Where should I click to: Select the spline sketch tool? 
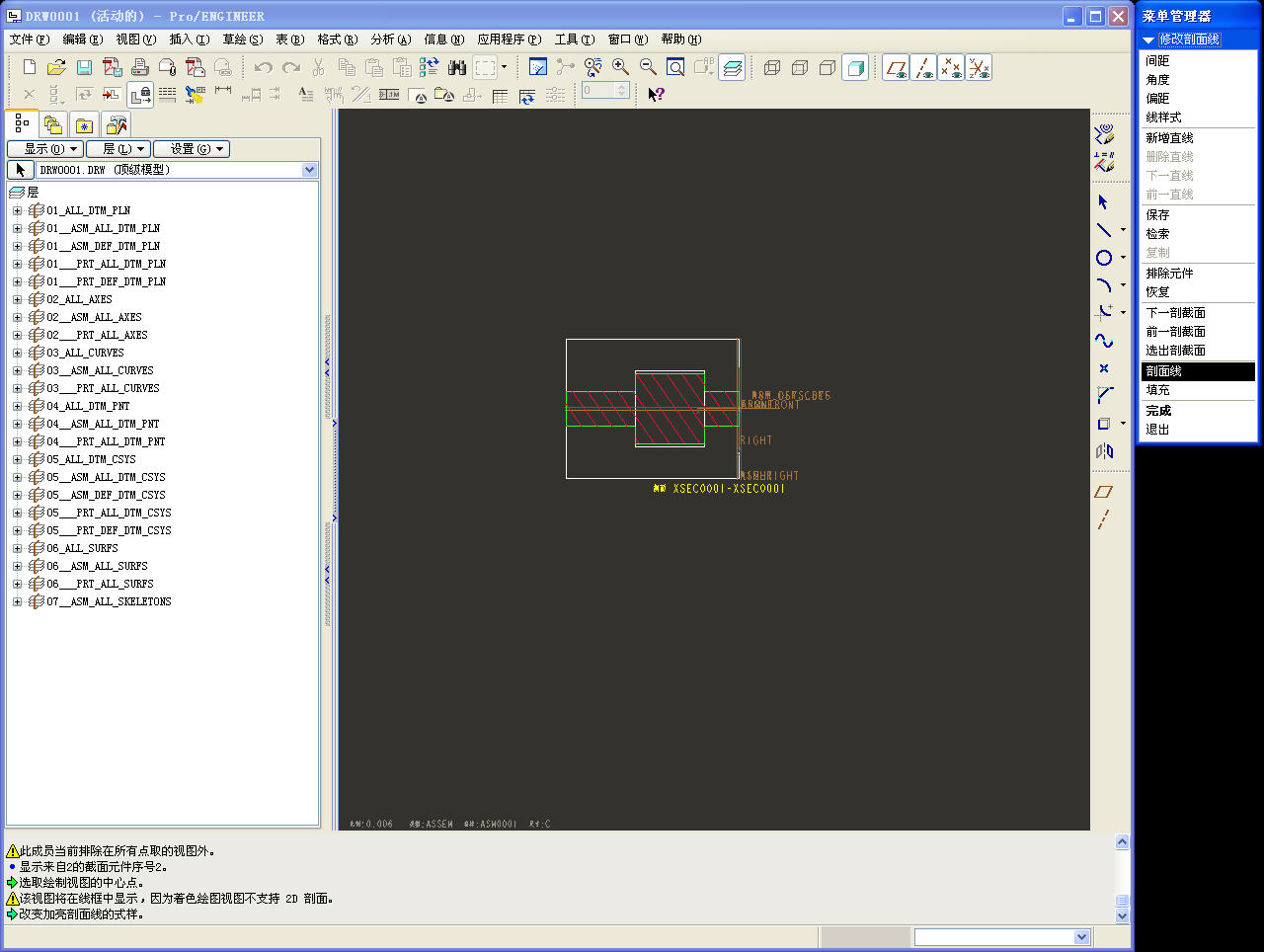pyautogui.click(x=1104, y=341)
